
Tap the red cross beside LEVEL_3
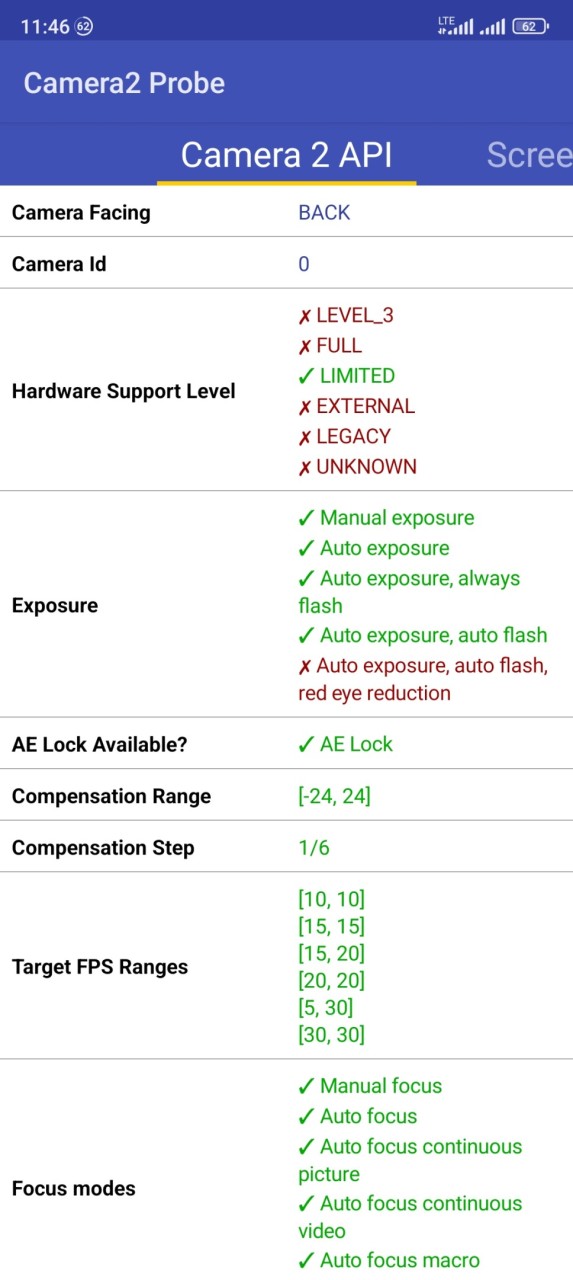pyautogui.click(x=305, y=316)
